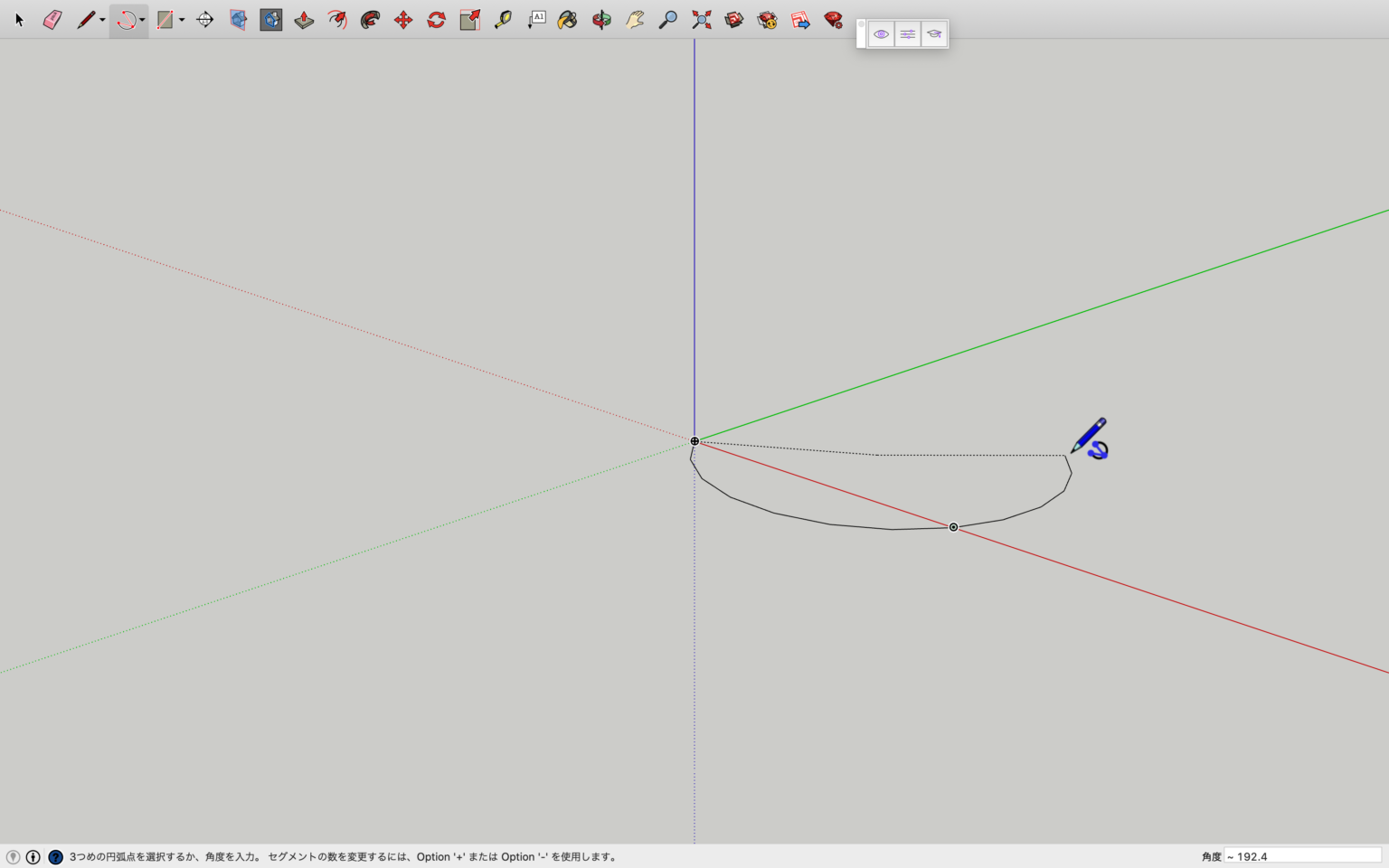Click the Tape Measure tool
The height and width of the screenshot is (868, 1389).
(503, 20)
